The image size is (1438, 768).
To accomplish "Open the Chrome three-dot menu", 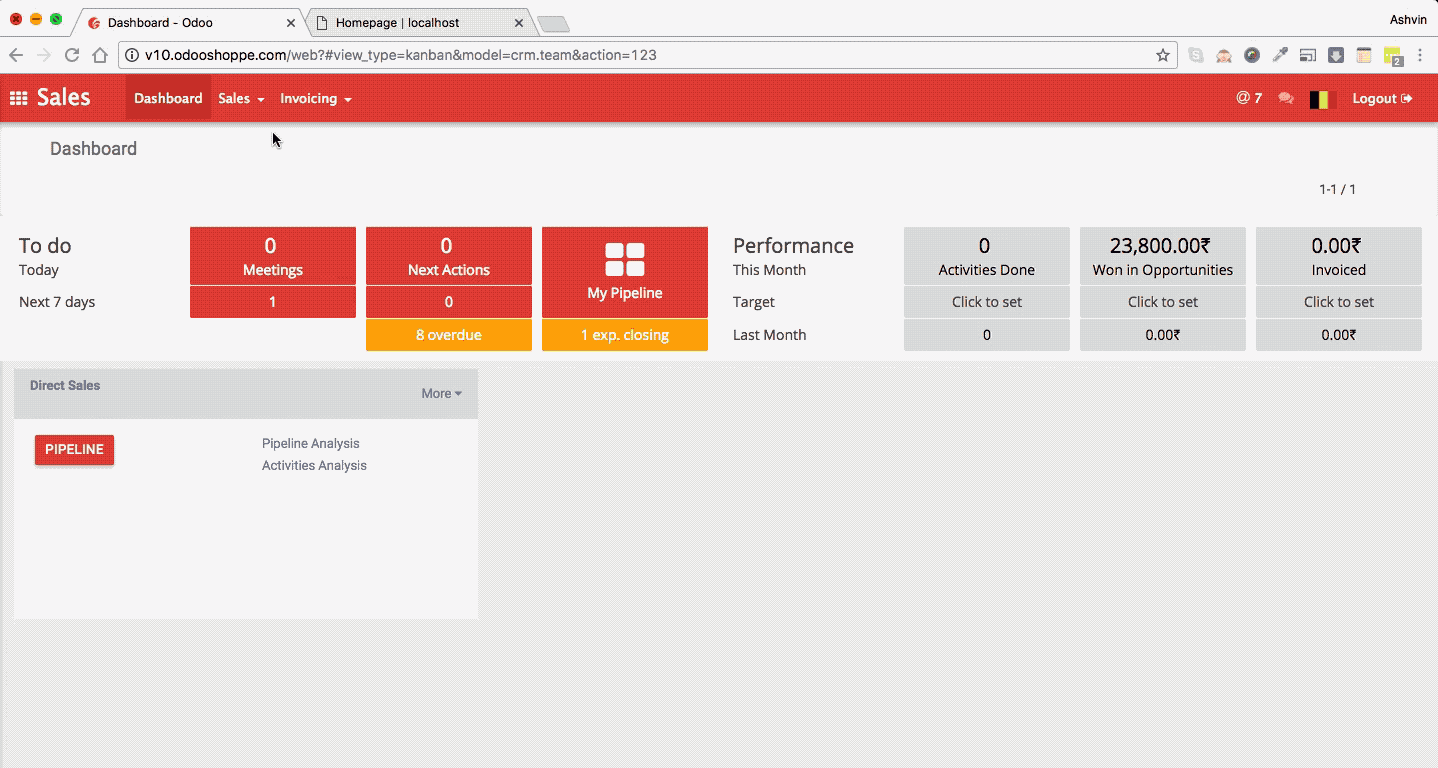I will click(x=1420, y=55).
